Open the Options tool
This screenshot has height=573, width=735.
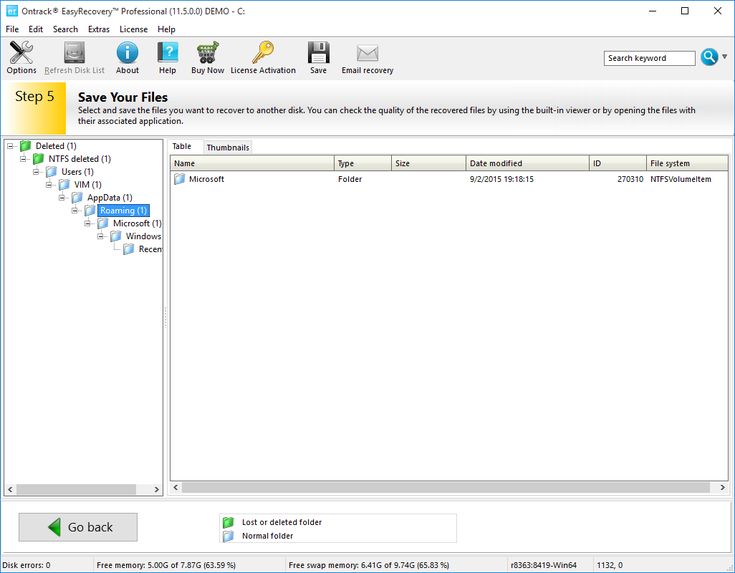click(x=21, y=57)
